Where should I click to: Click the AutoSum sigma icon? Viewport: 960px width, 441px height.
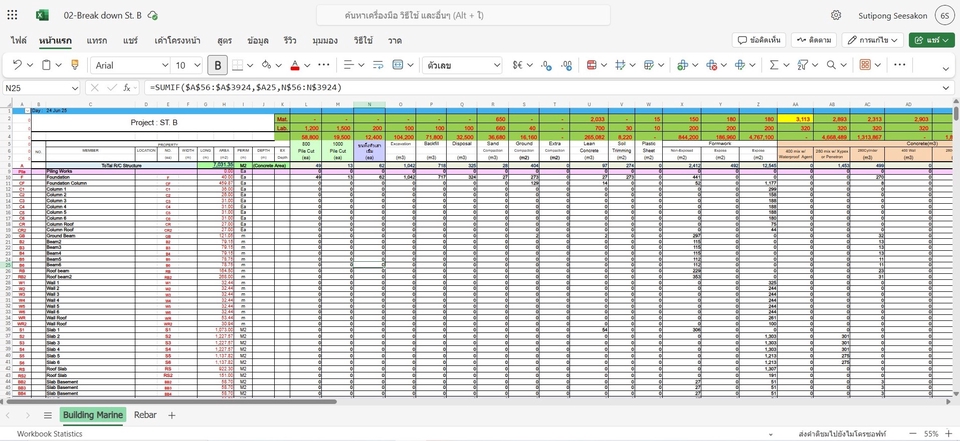[773, 65]
